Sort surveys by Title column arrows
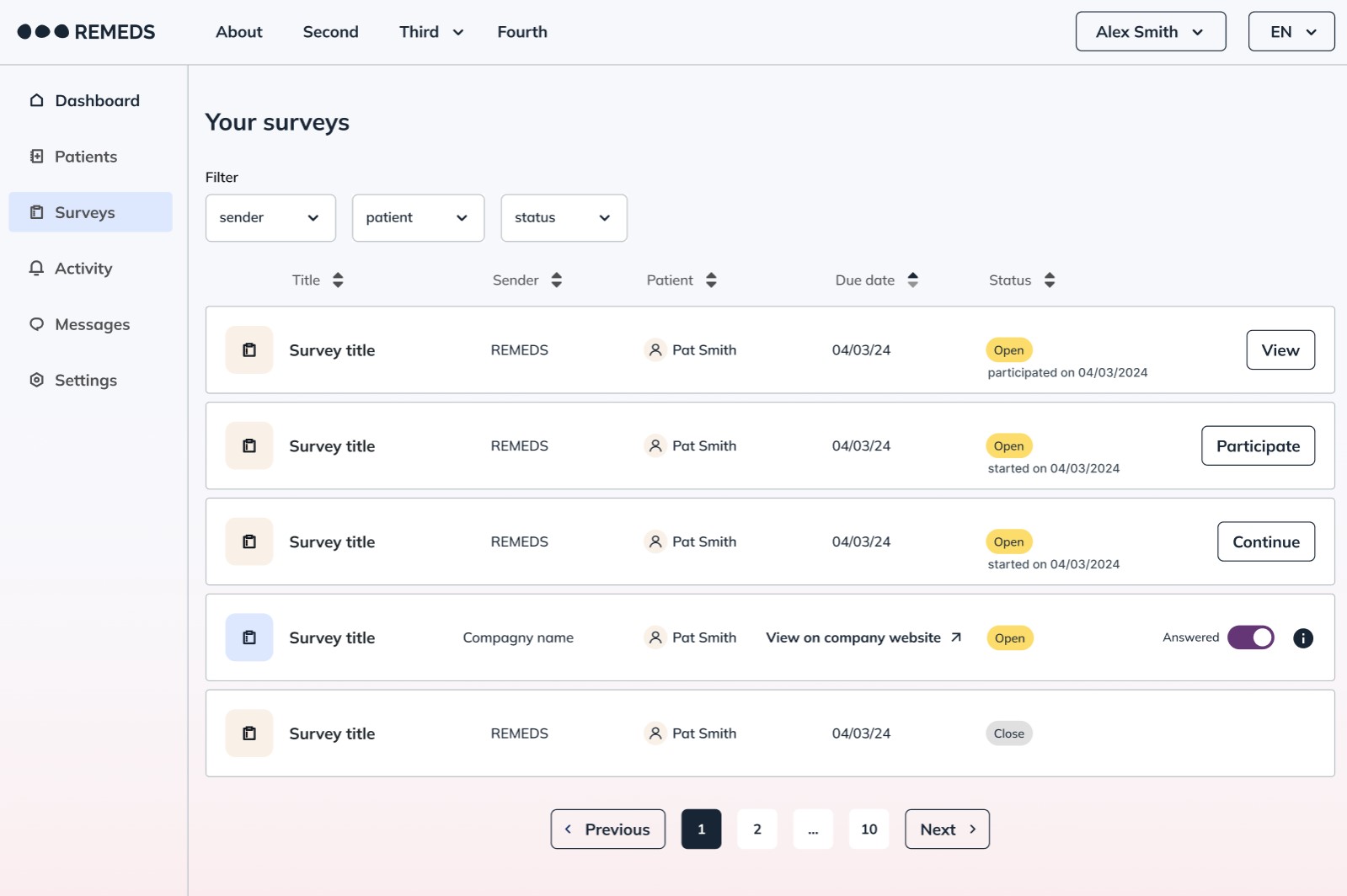 338,280
